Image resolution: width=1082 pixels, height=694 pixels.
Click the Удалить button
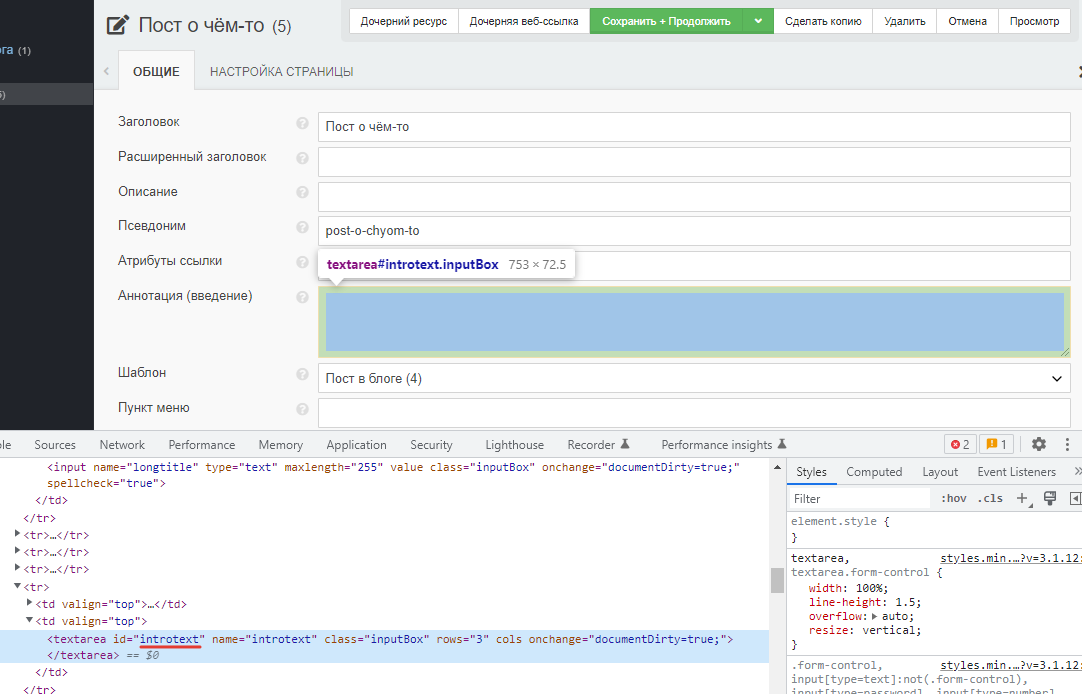[x=904, y=21]
